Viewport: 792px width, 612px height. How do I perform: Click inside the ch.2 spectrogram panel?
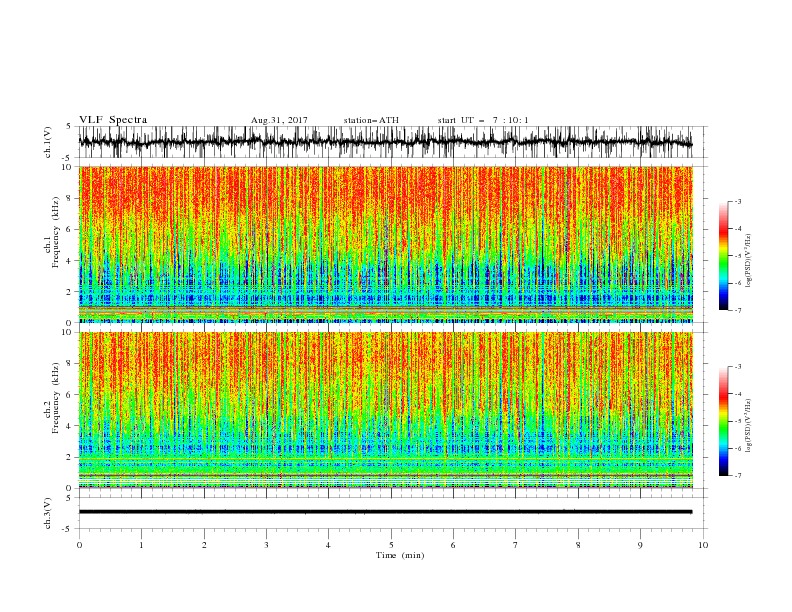(385, 410)
